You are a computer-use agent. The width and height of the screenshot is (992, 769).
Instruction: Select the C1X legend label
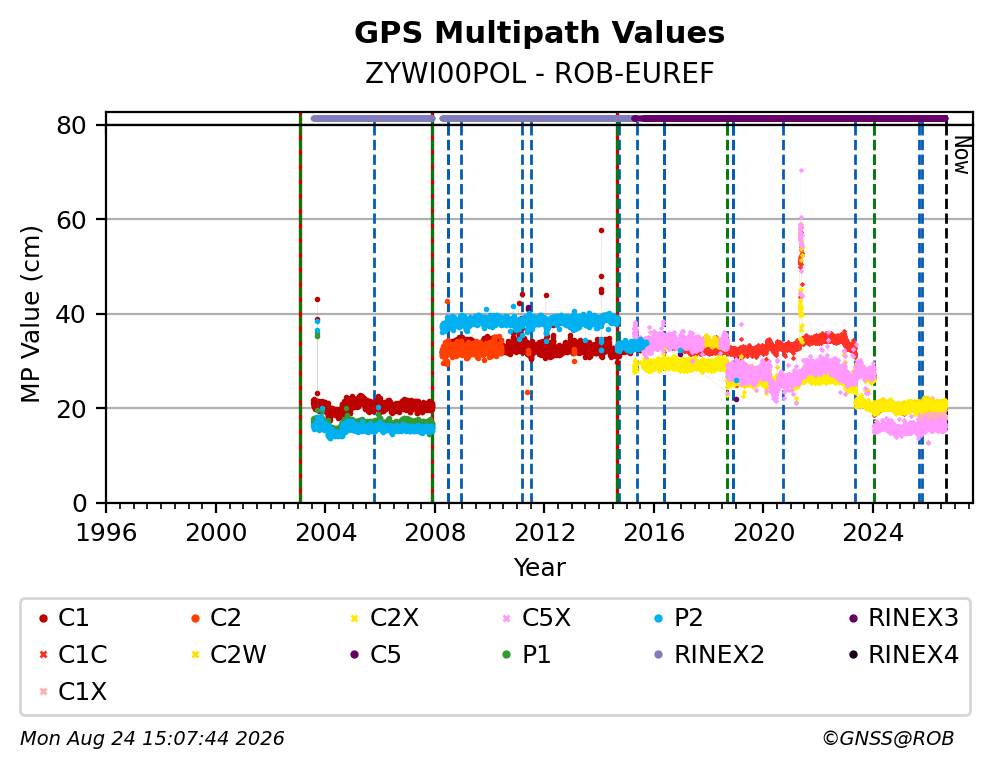[x=82, y=692]
